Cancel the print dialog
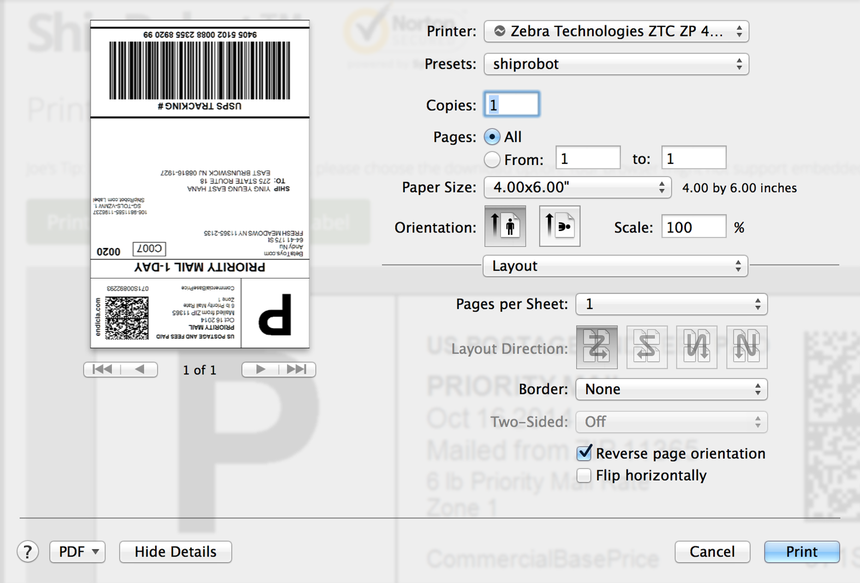This screenshot has width=860, height=583. [x=712, y=552]
